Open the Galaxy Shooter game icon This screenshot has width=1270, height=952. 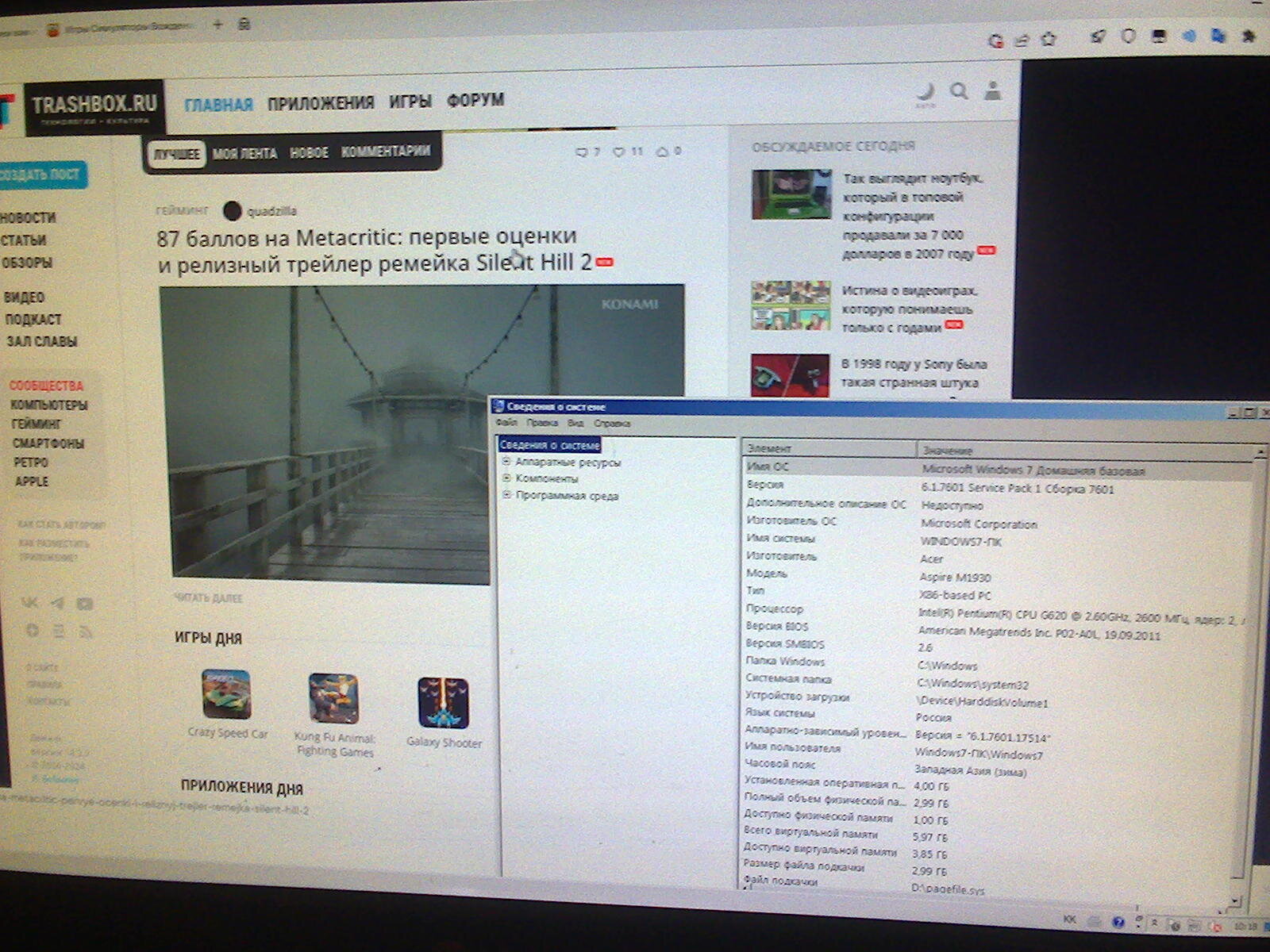pyautogui.click(x=443, y=703)
